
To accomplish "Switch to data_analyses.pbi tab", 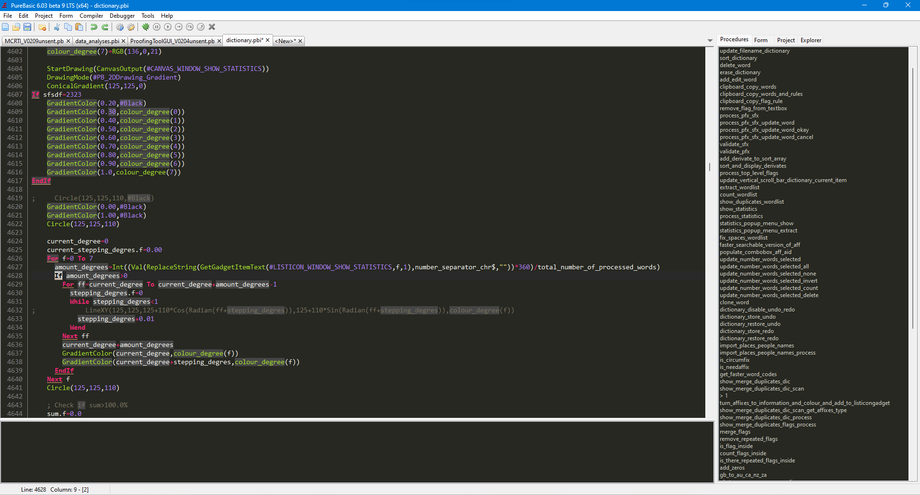I will [x=97, y=41].
